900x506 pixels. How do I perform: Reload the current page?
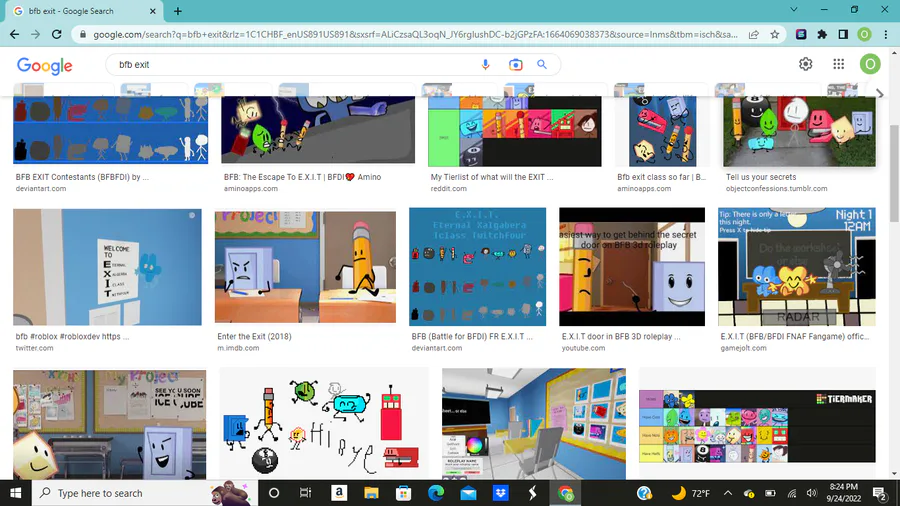pos(57,34)
